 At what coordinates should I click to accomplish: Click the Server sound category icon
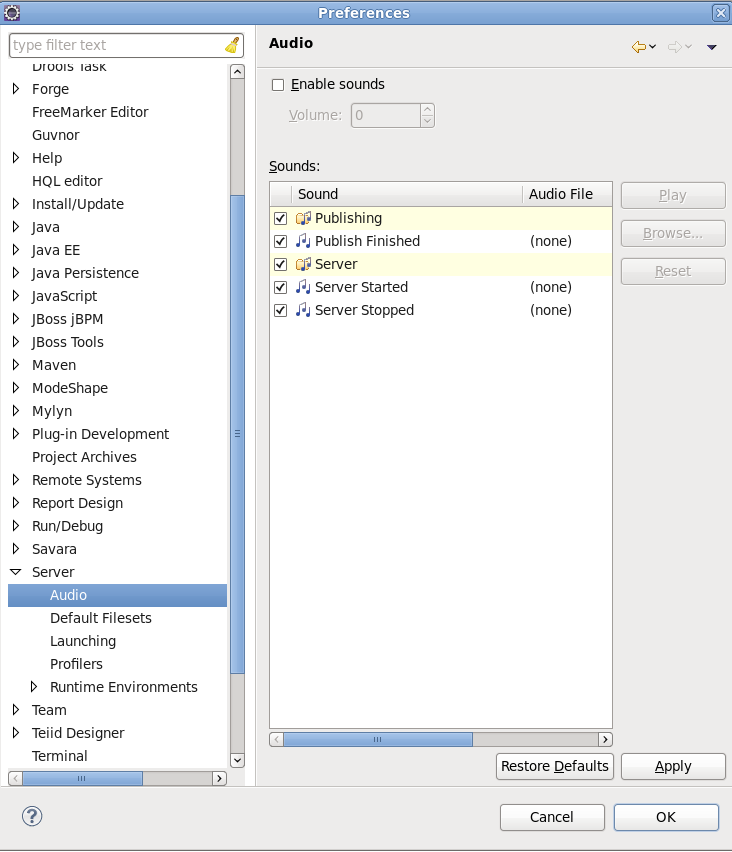[x=304, y=264]
